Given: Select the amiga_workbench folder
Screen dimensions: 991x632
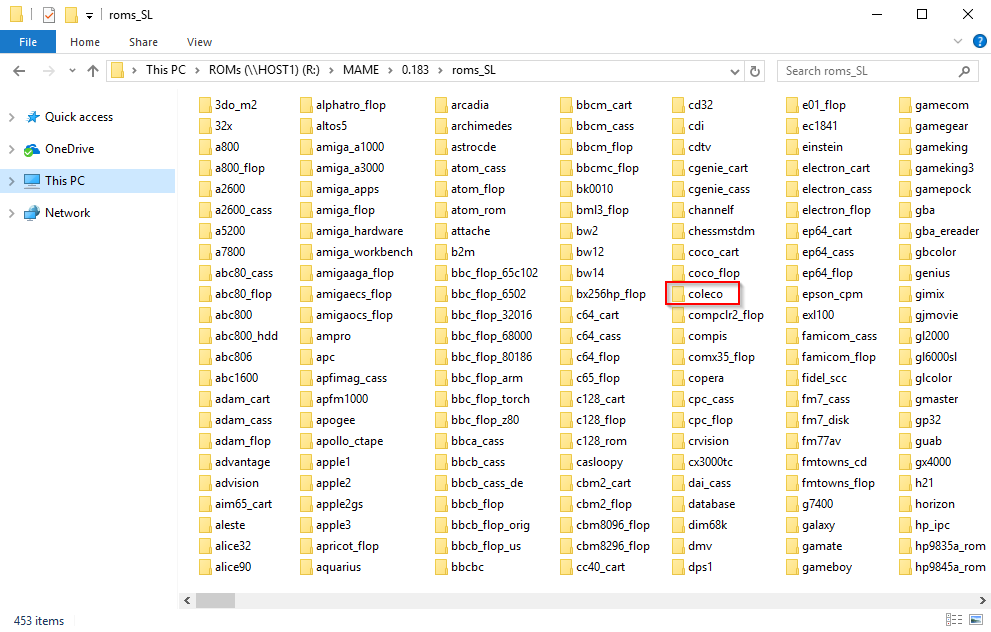Looking at the screenshot, I should (356, 252).
